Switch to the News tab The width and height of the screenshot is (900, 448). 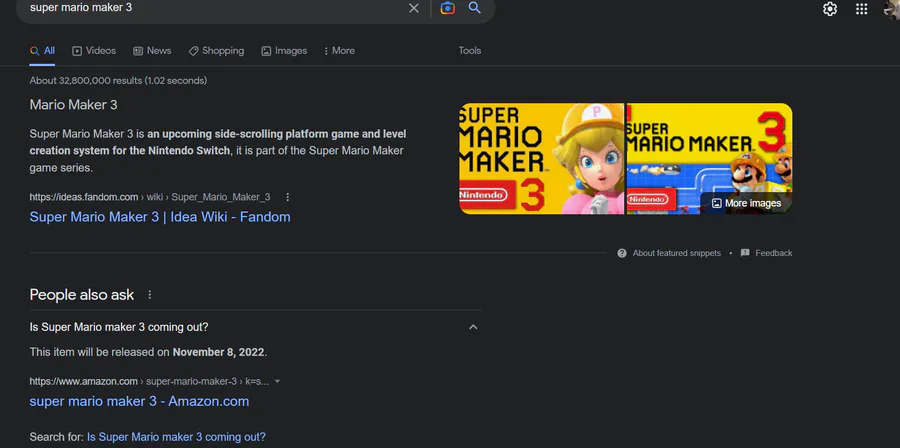152,50
